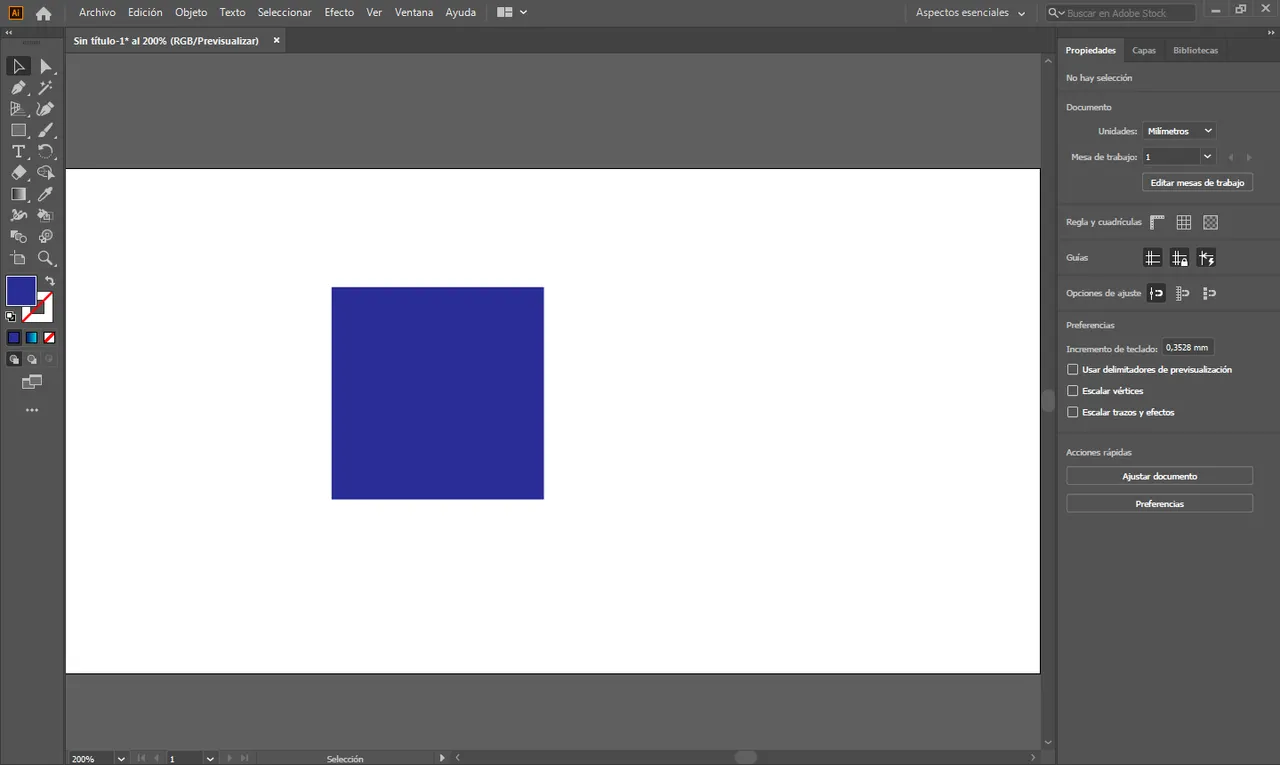Select the Selection (black arrow) tool
The height and width of the screenshot is (765, 1280).
(x=18, y=66)
